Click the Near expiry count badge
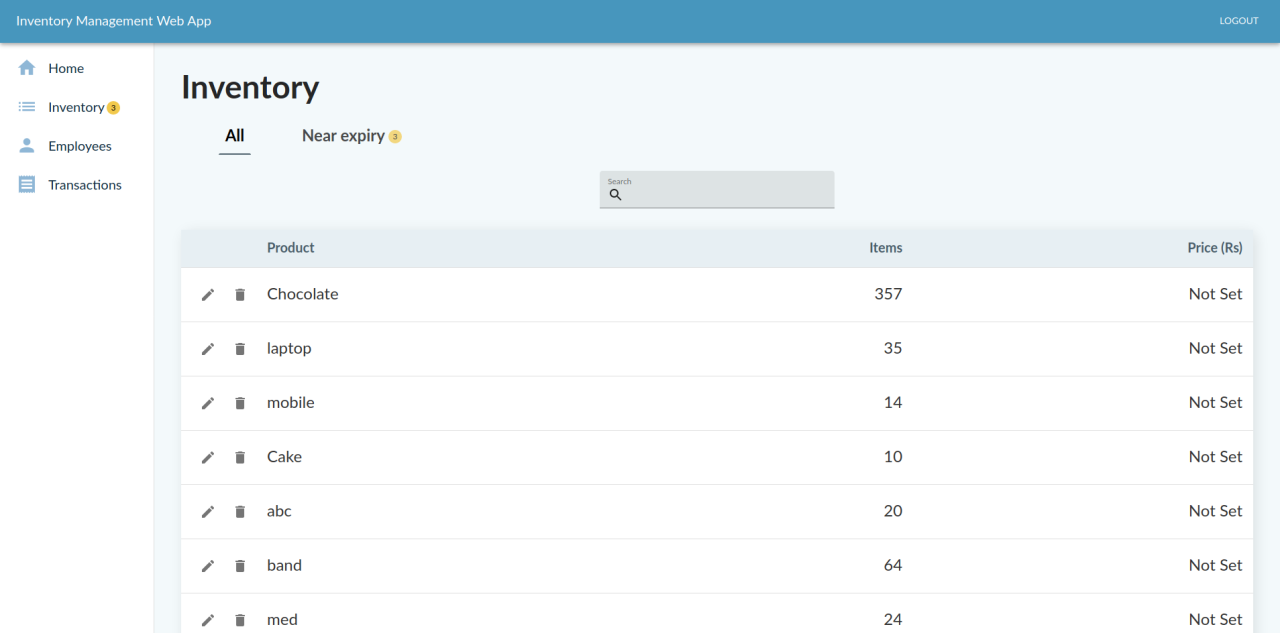The height and width of the screenshot is (633, 1280). point(394,135)
